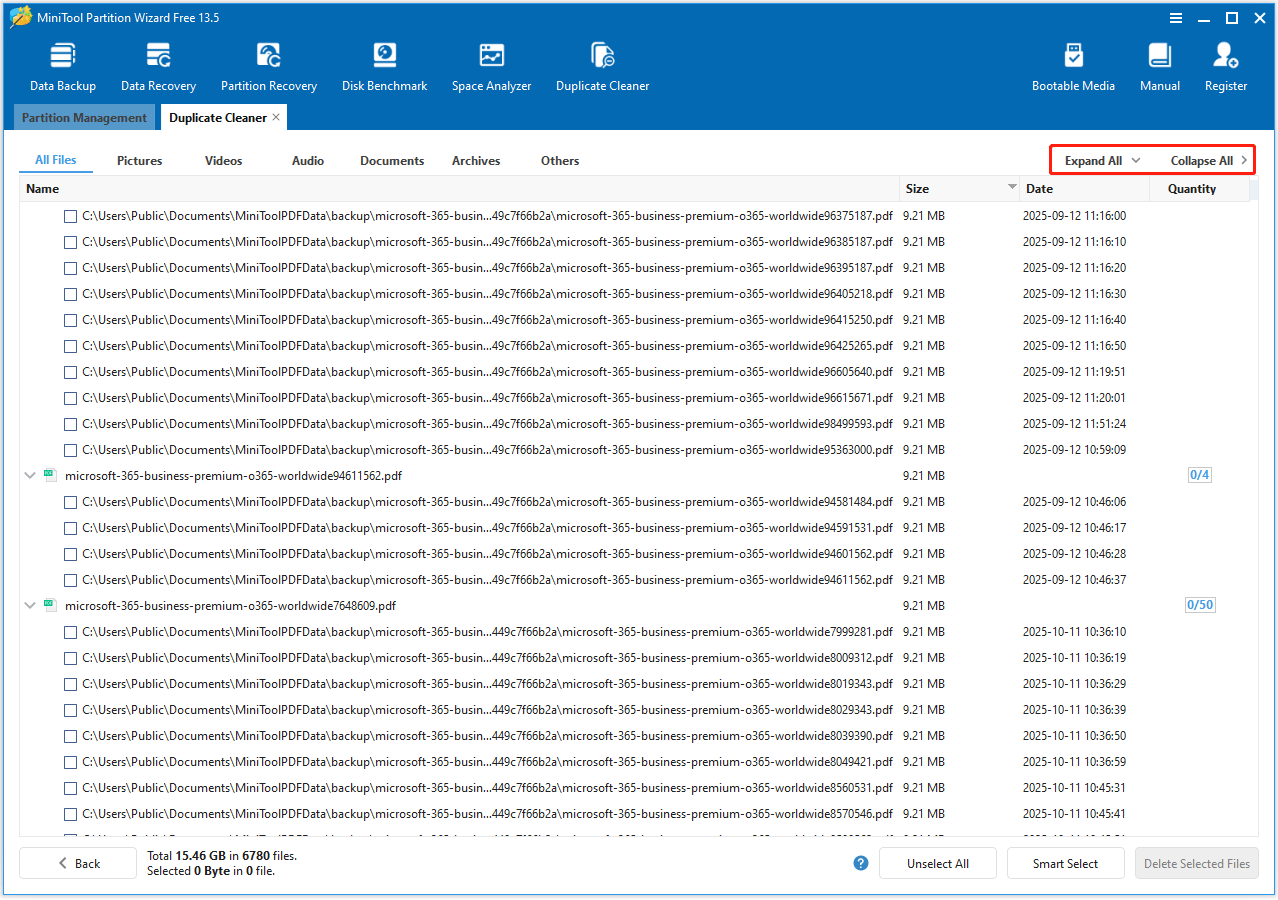
Task: Select the file dated 2025-09-12 10:46:06
Action: click(x=70, y=501)
